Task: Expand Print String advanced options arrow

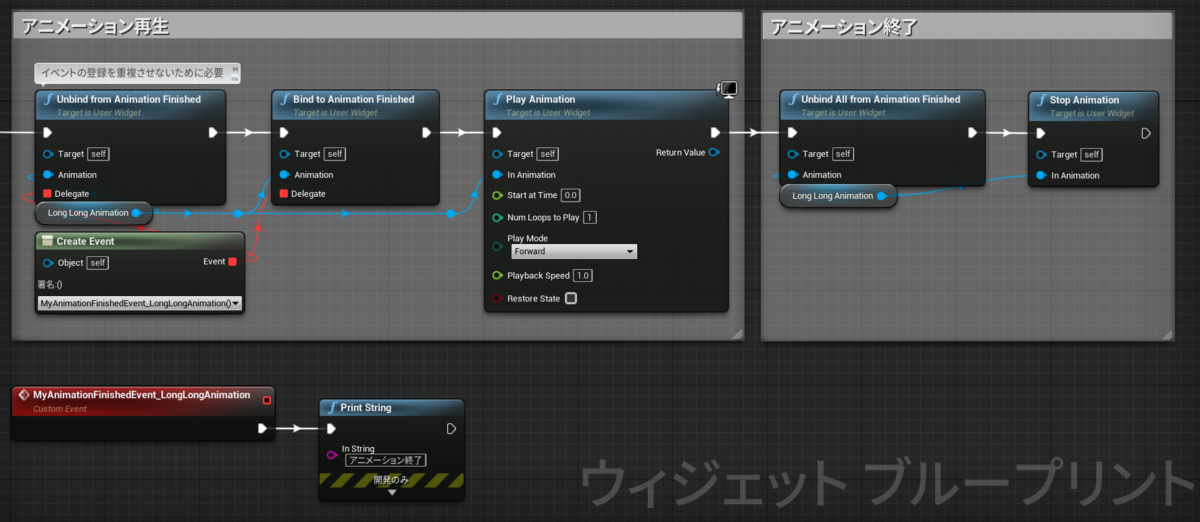Action: coord(391,492)
